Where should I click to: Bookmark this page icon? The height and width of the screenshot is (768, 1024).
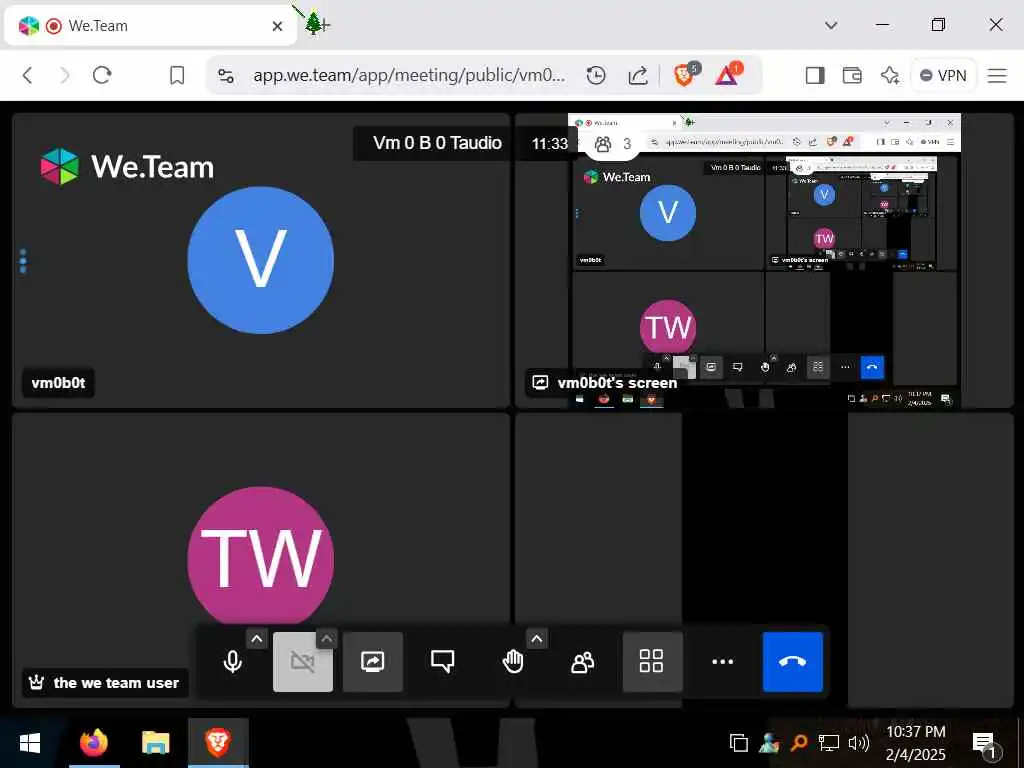point(176,75)
